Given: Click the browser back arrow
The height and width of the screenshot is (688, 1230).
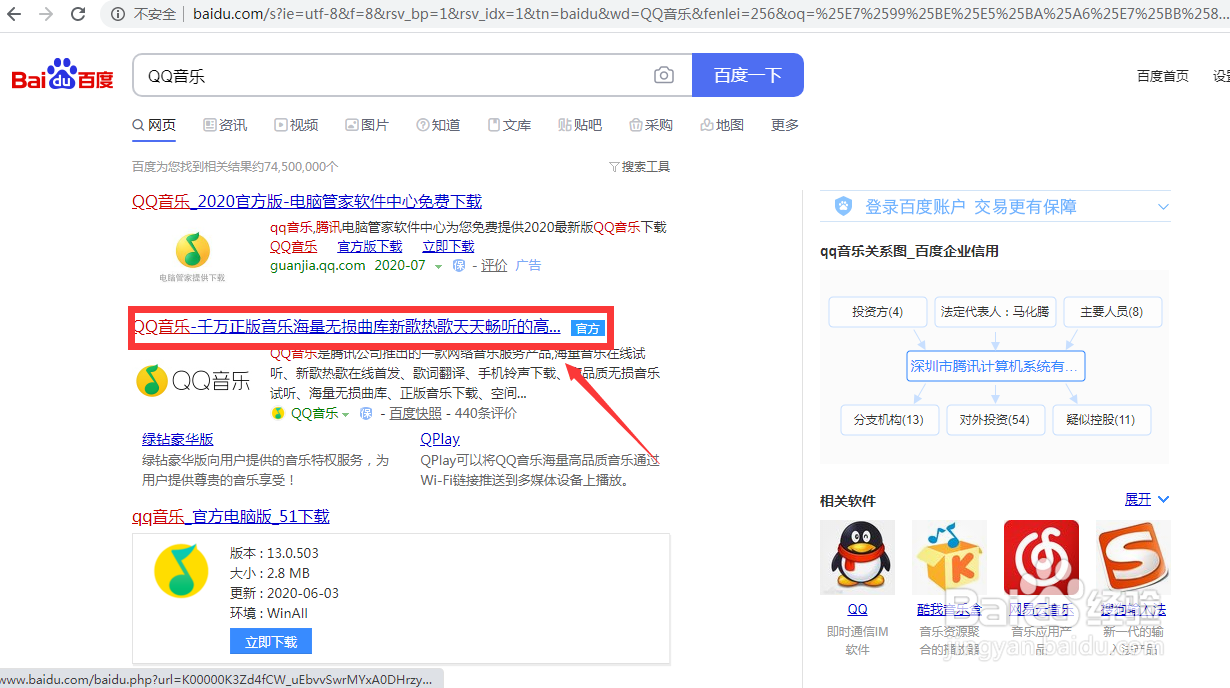Looking at the screenshot, I should (x=16, y=15).
